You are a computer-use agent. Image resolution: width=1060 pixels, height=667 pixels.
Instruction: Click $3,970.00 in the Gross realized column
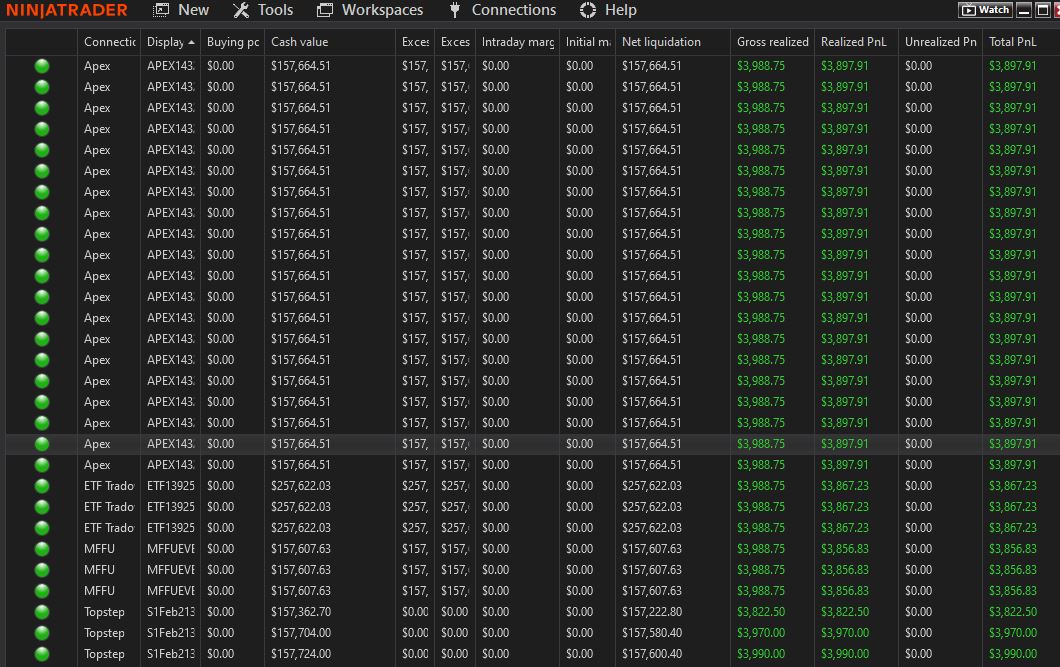(x=761, y=633)
